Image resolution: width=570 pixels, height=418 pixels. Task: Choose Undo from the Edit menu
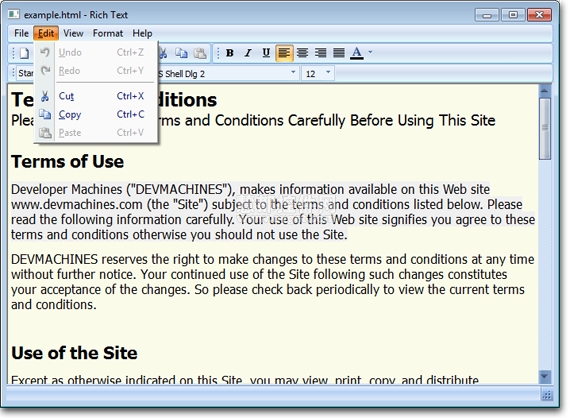pos(96,53)
